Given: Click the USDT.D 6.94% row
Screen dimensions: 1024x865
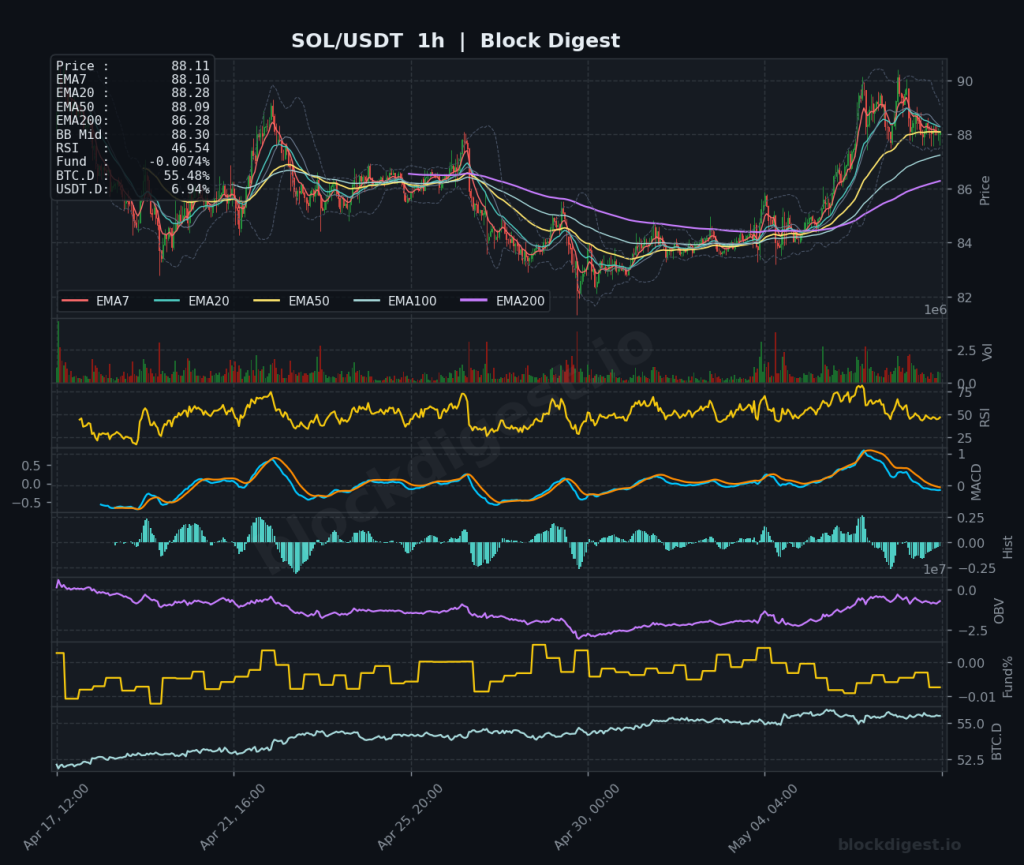Looking at the screenshot, I should tap(133, 189).
